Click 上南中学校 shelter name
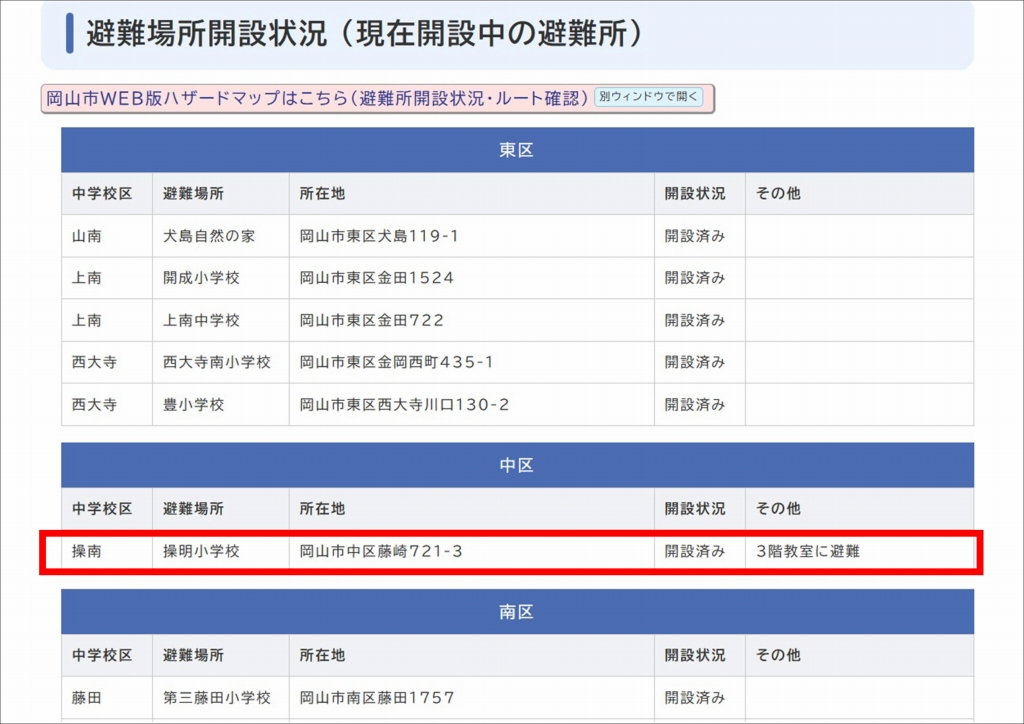The image size is (1024, 724). 201,320
